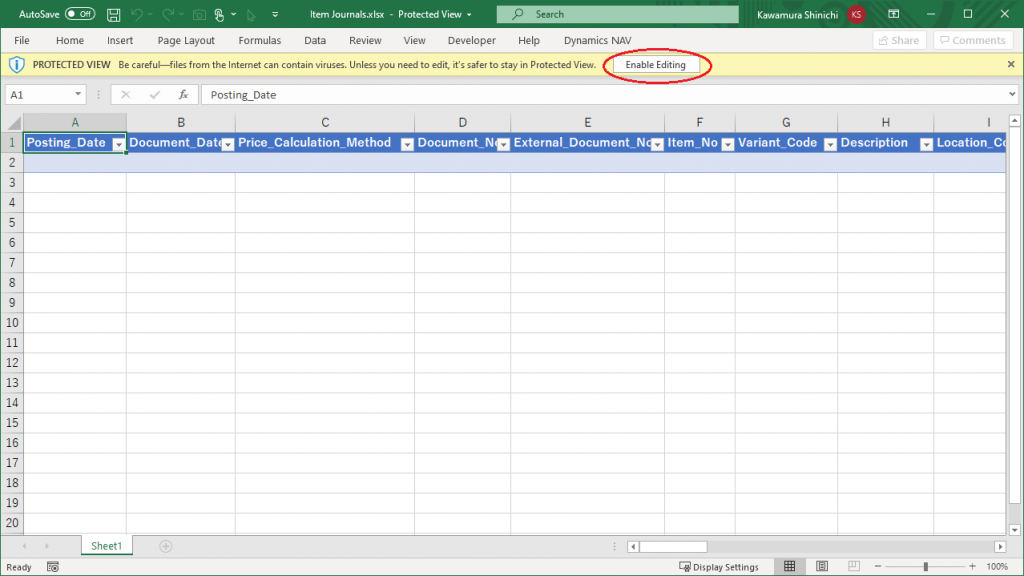Viewport: 1024px width, 576px height.
Task: Click the zoom slider handle
Action: pos(925,567)
